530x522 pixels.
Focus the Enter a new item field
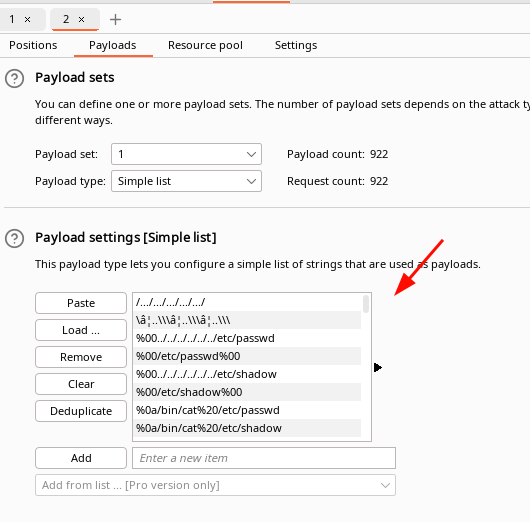tap(264, 458)
